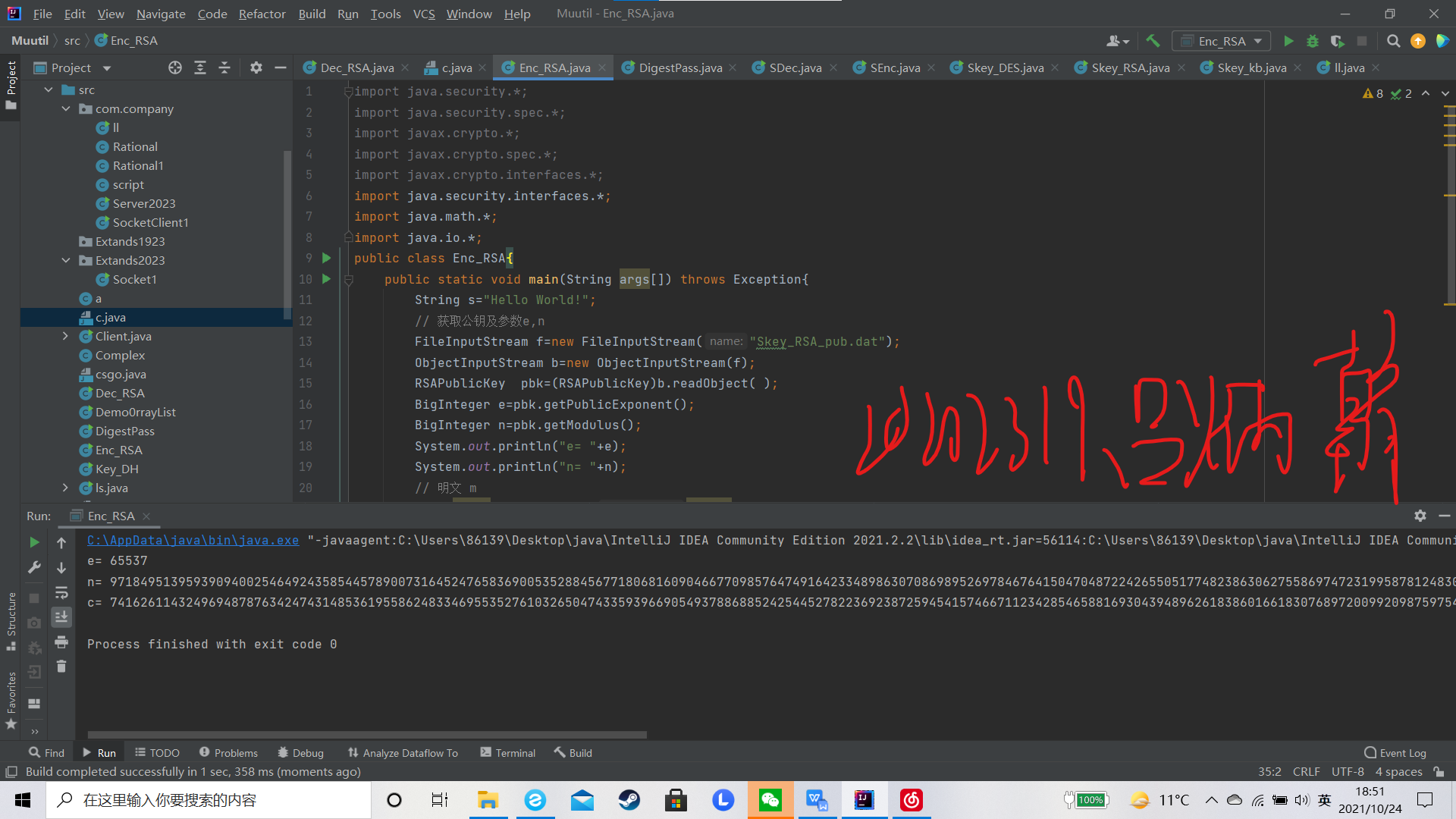Click the Debug bug icon in the top toolbar
The height and width of the screenshot is (819, 1456).
[1313, 41]
